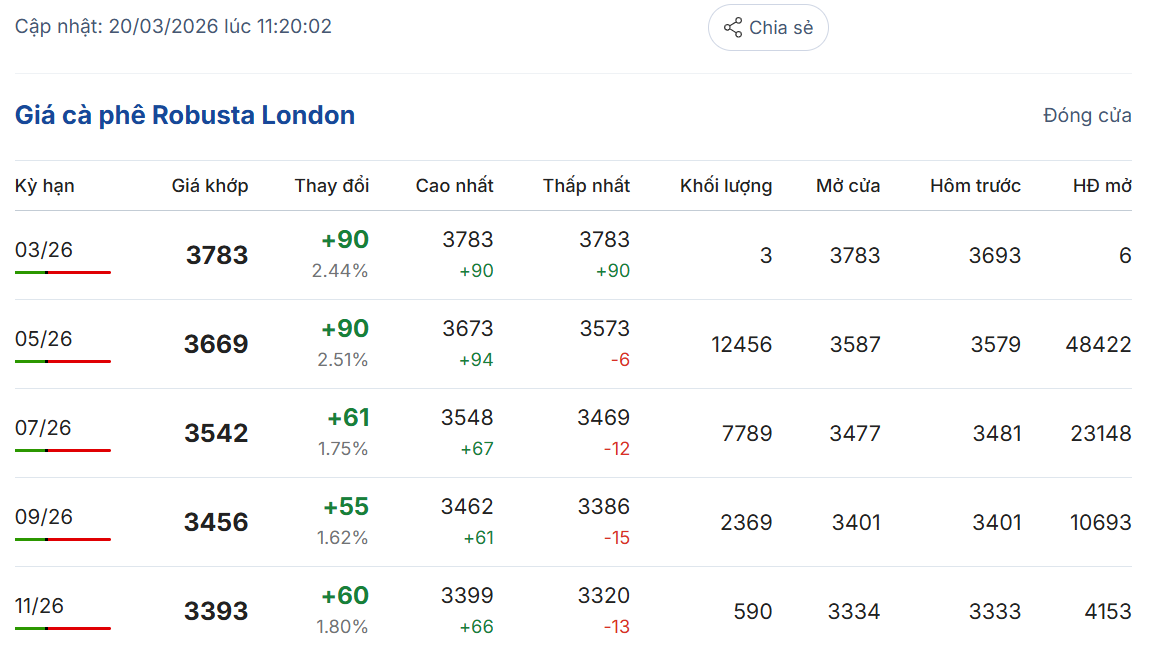
Task: Click the +61 change value for 07/26
Action: coord(348,418)
